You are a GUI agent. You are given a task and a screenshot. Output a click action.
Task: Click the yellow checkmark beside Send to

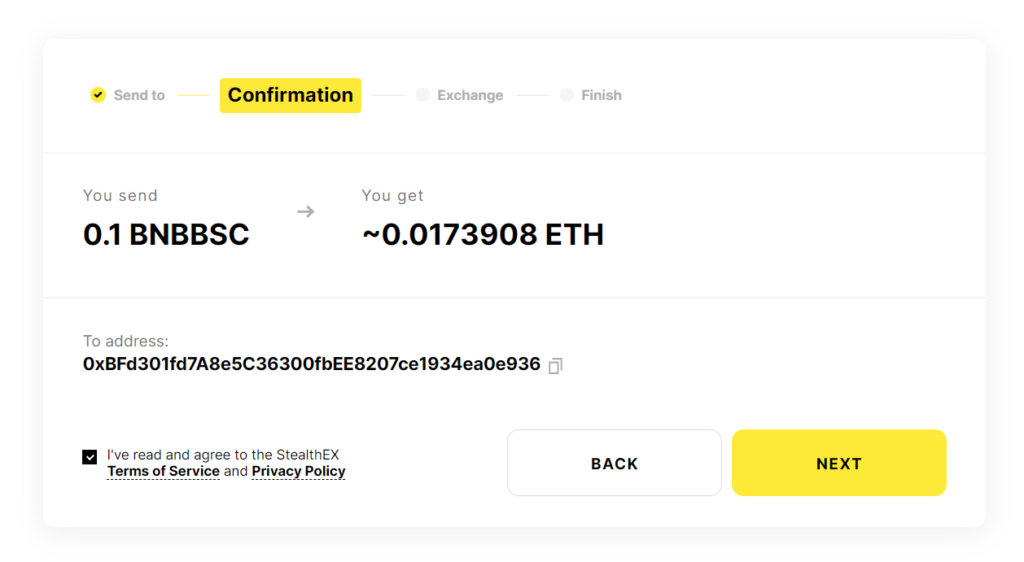click(x=97, y=95)
